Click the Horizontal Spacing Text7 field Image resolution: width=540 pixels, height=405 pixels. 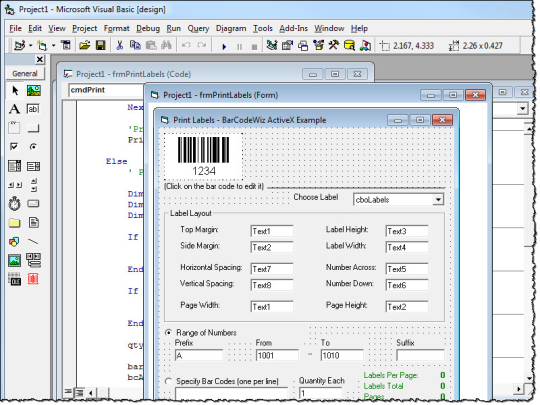[x=272, y=269]
